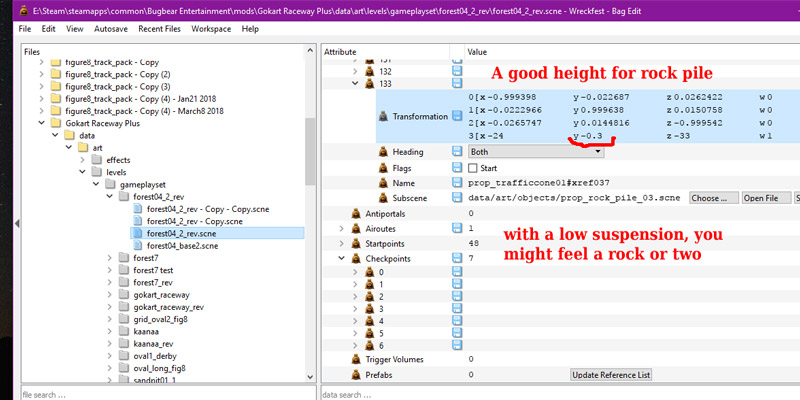Click the file search input field
This screenshot has height=400, width=800.
point(168,394)
